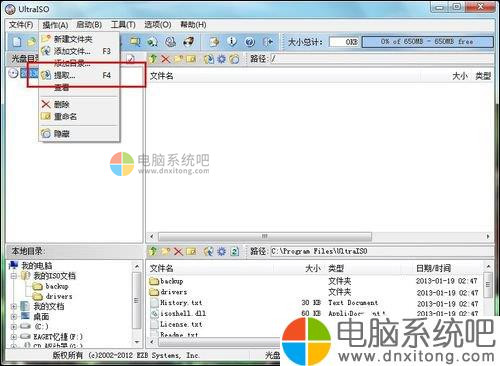The width and height of the screenshot is (500, 366).
Task: Click the refresh icon in the local pane toolbar
Action: [235, 251]
